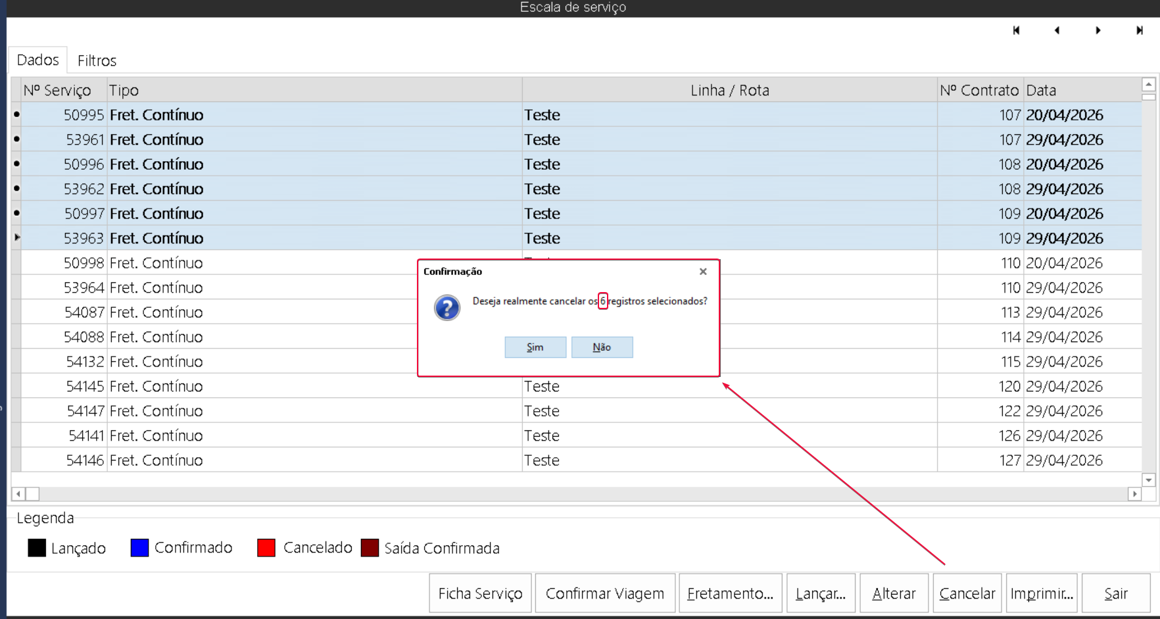Select service number 53962 cell

click(64, 189)
